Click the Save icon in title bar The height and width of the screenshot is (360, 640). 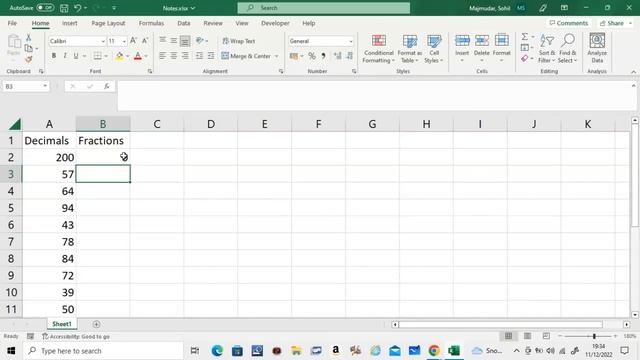[64, 8]
